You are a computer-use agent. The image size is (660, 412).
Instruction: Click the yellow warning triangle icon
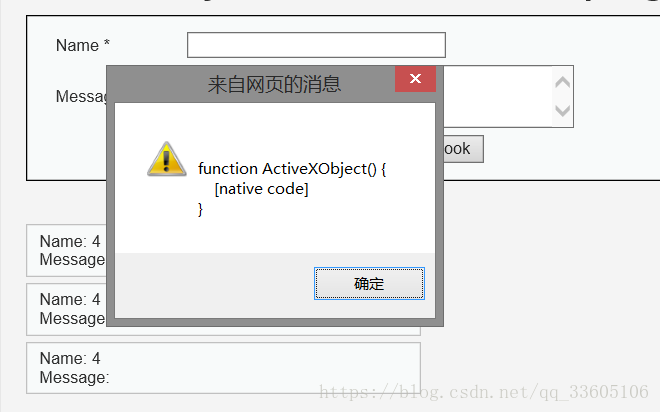(x=167, y=159)
